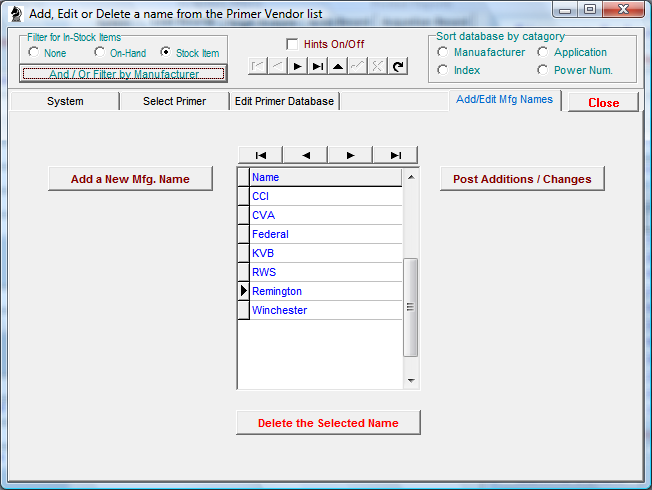Screen dimensions: 652x490
Task: Click the top navigator next-record arrow
Action: [298, 66]
